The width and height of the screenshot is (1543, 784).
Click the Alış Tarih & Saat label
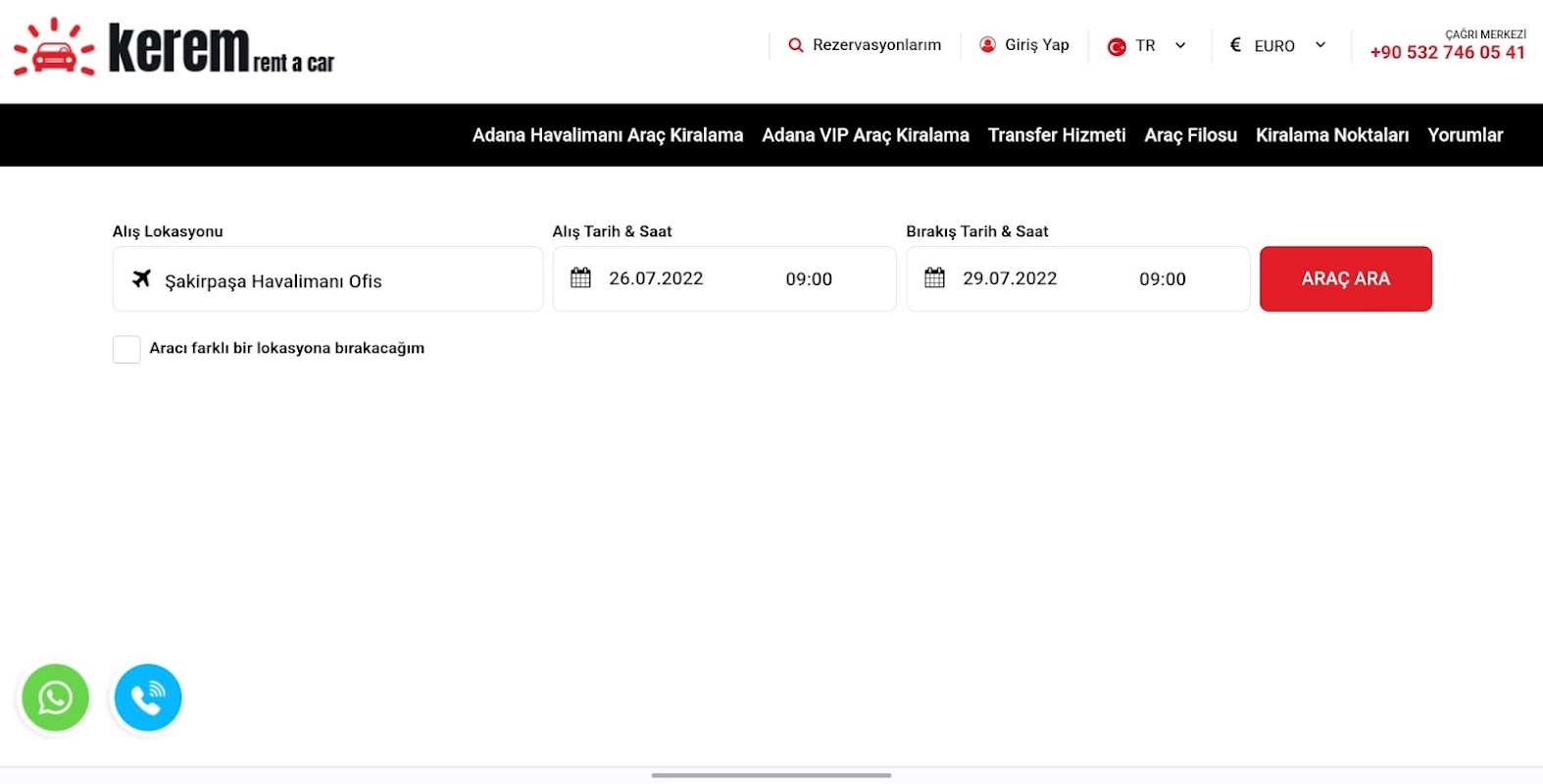point(612,231)
